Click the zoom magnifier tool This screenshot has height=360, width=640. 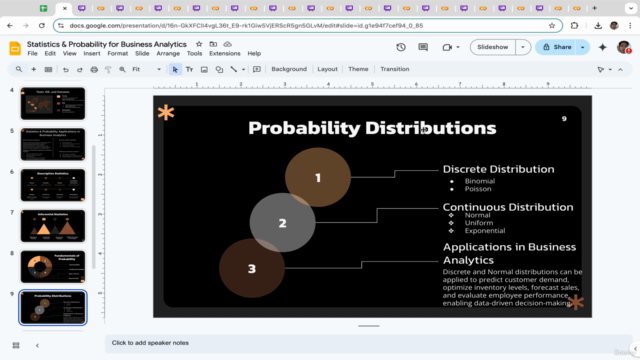point(122,69)
